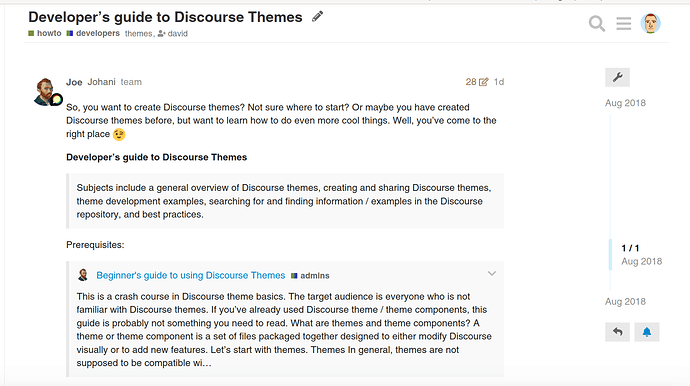Open the current user avatar menu
Screen dimensions: 690x386
[x=650, y=23]
